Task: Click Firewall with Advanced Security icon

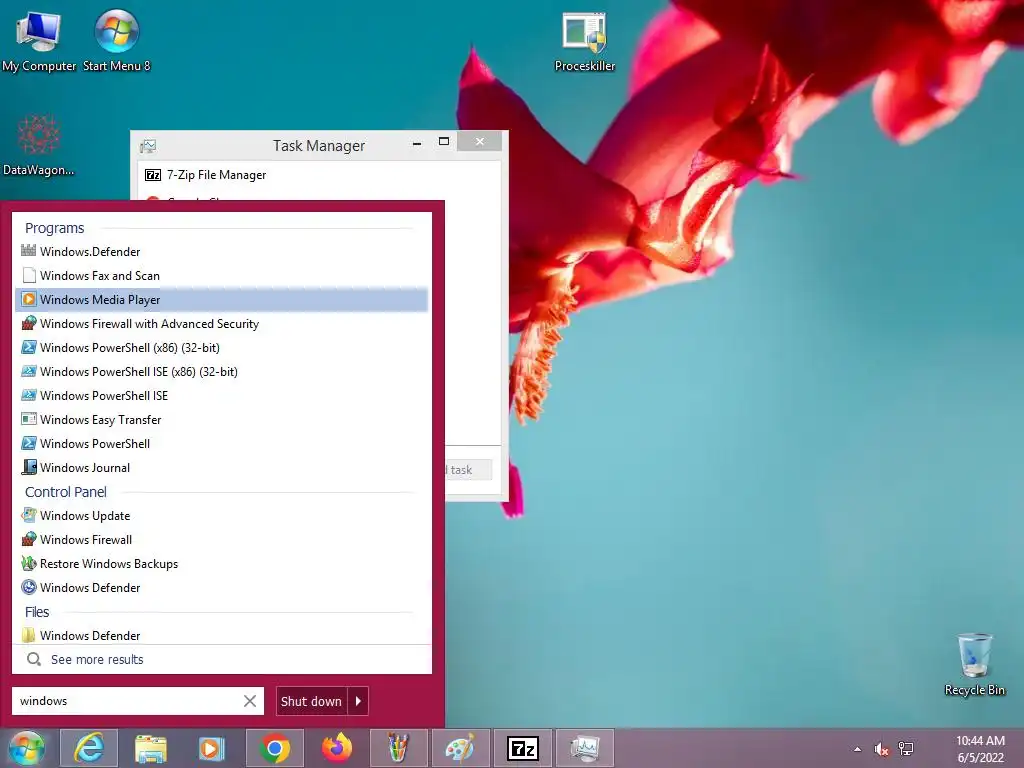Action: [29, 323]
